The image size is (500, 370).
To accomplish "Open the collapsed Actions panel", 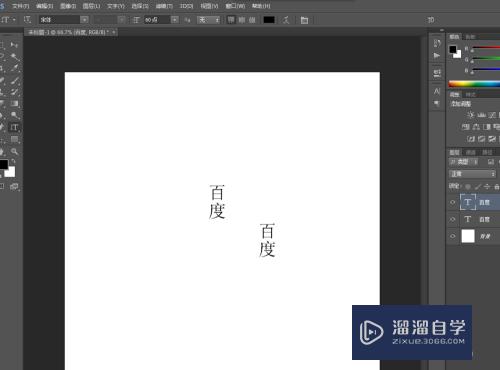I will [x=437, y=55].
